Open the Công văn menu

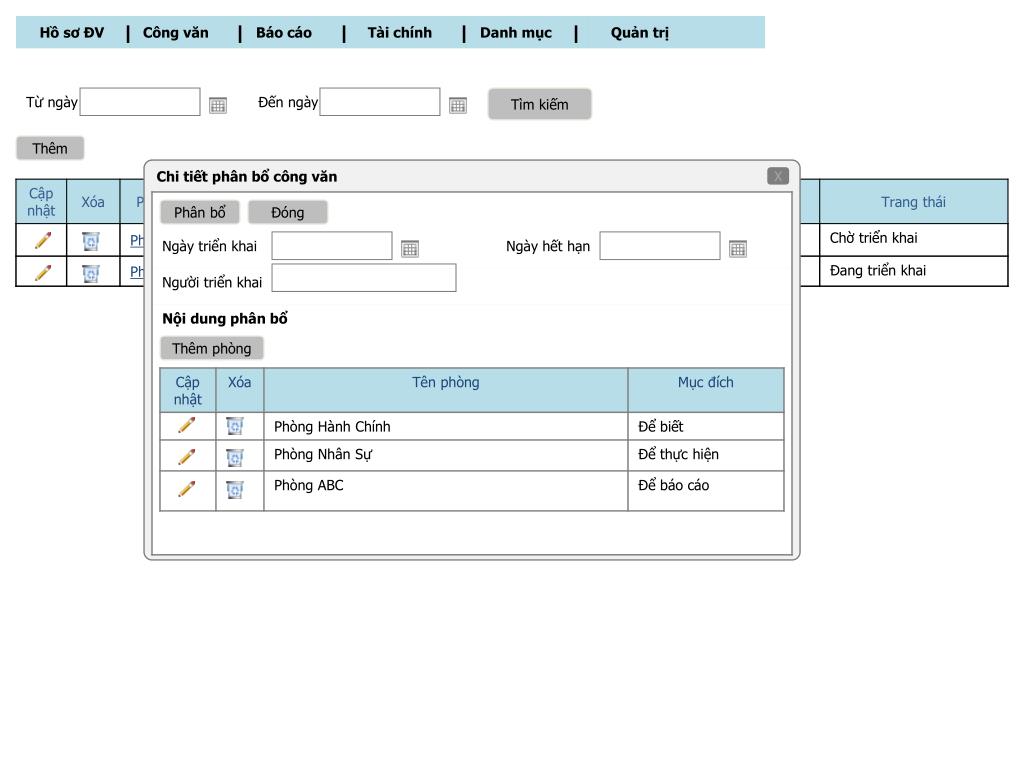tap(176, 33)
